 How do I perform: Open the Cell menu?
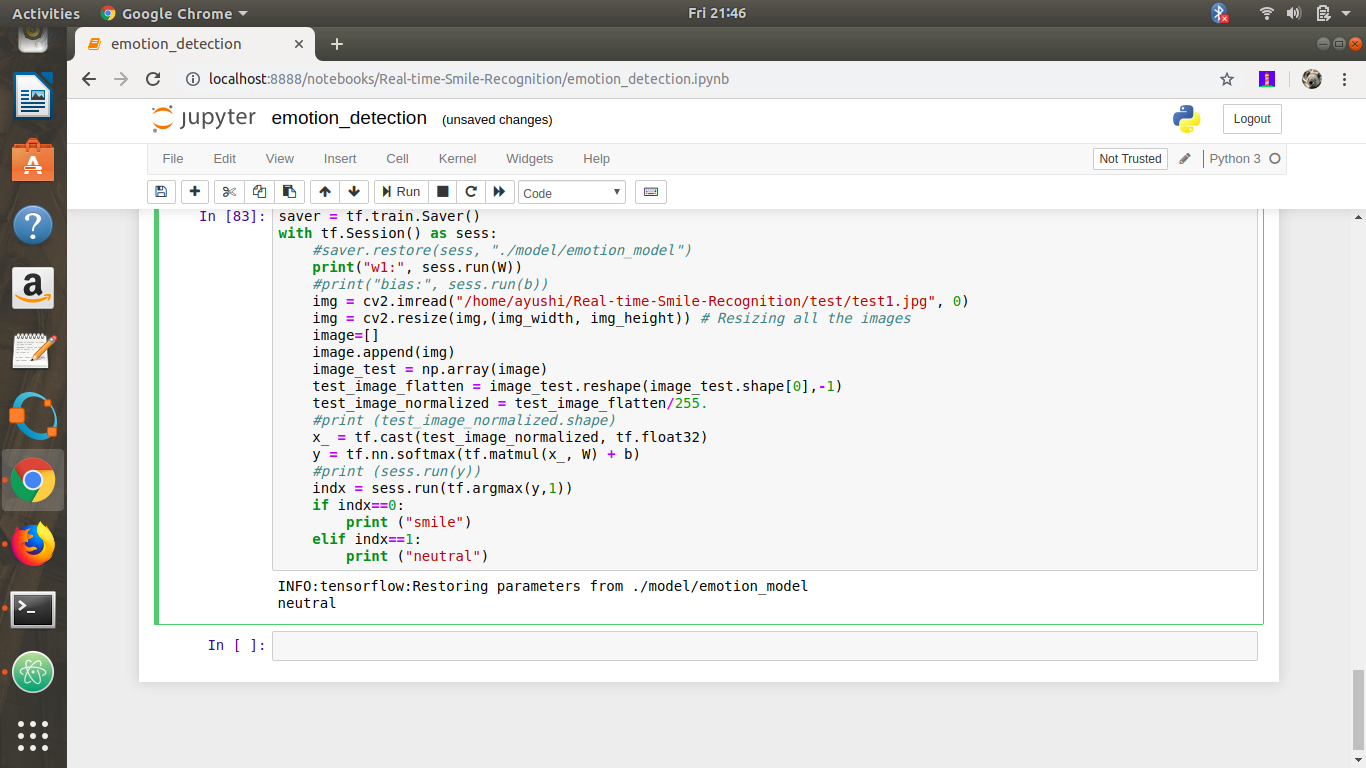point(397,159)
